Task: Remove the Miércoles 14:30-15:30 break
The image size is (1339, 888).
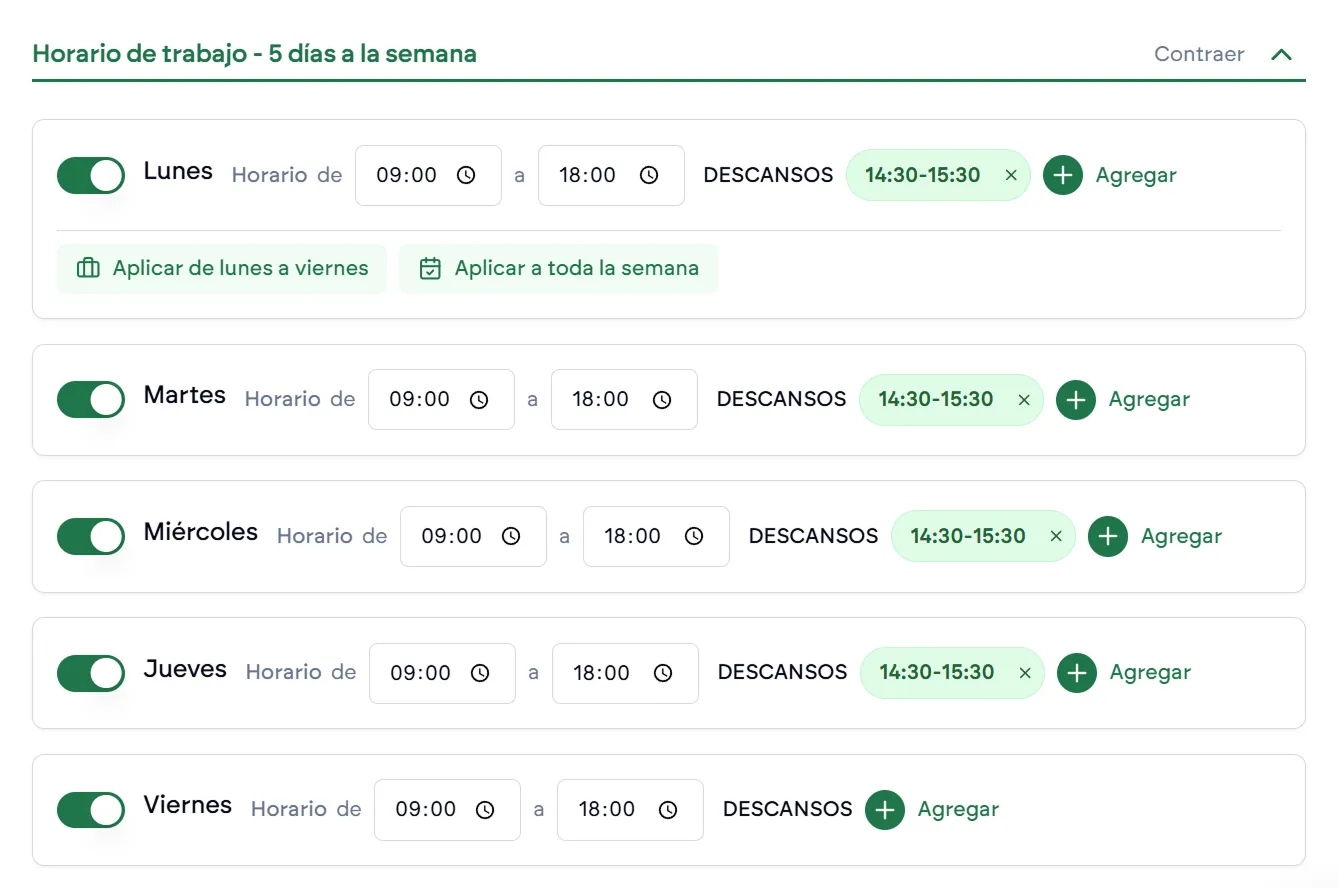Action: point(1056,536)
